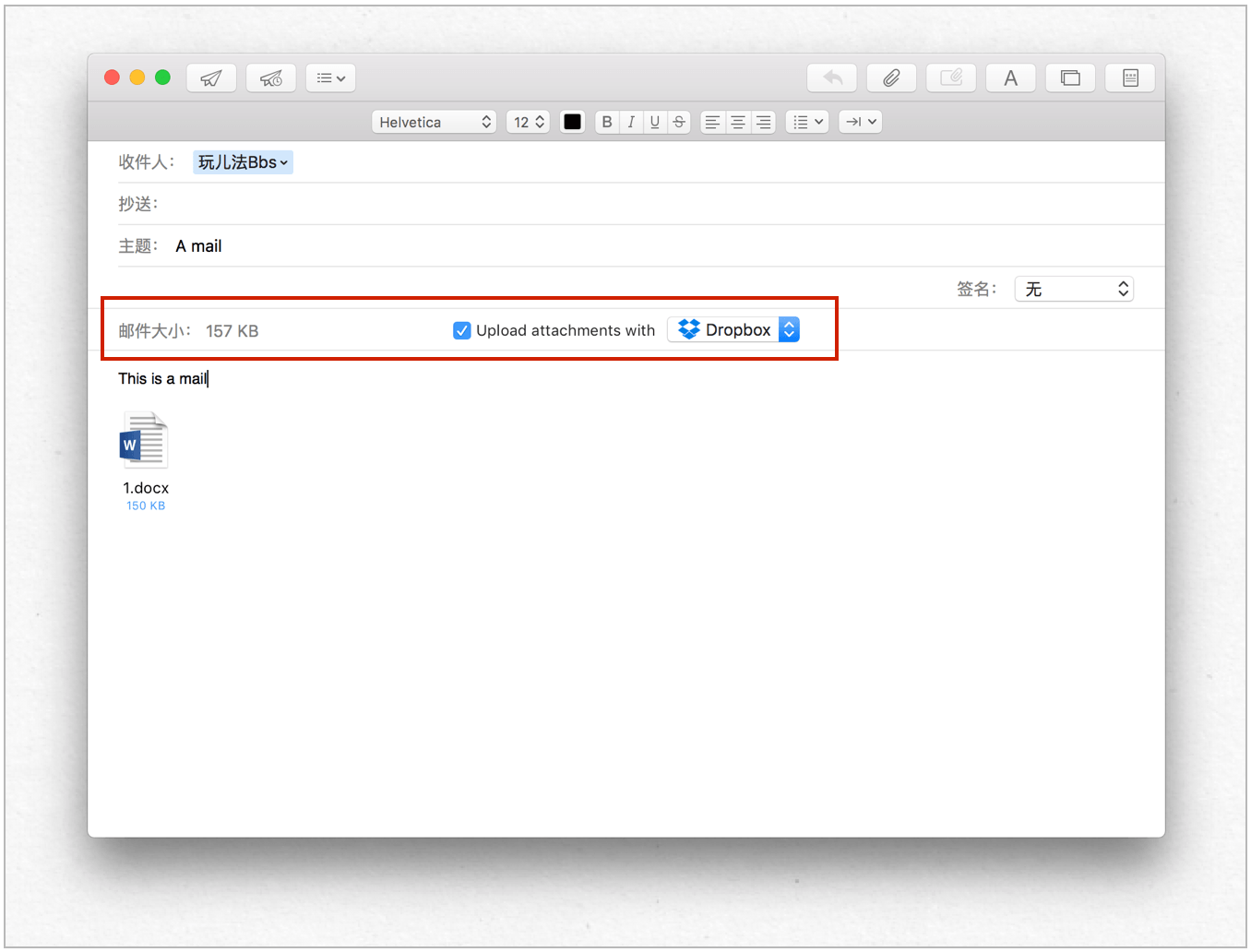
Task: Attach a file using the paperclip icon
Action: coord(891,78)
